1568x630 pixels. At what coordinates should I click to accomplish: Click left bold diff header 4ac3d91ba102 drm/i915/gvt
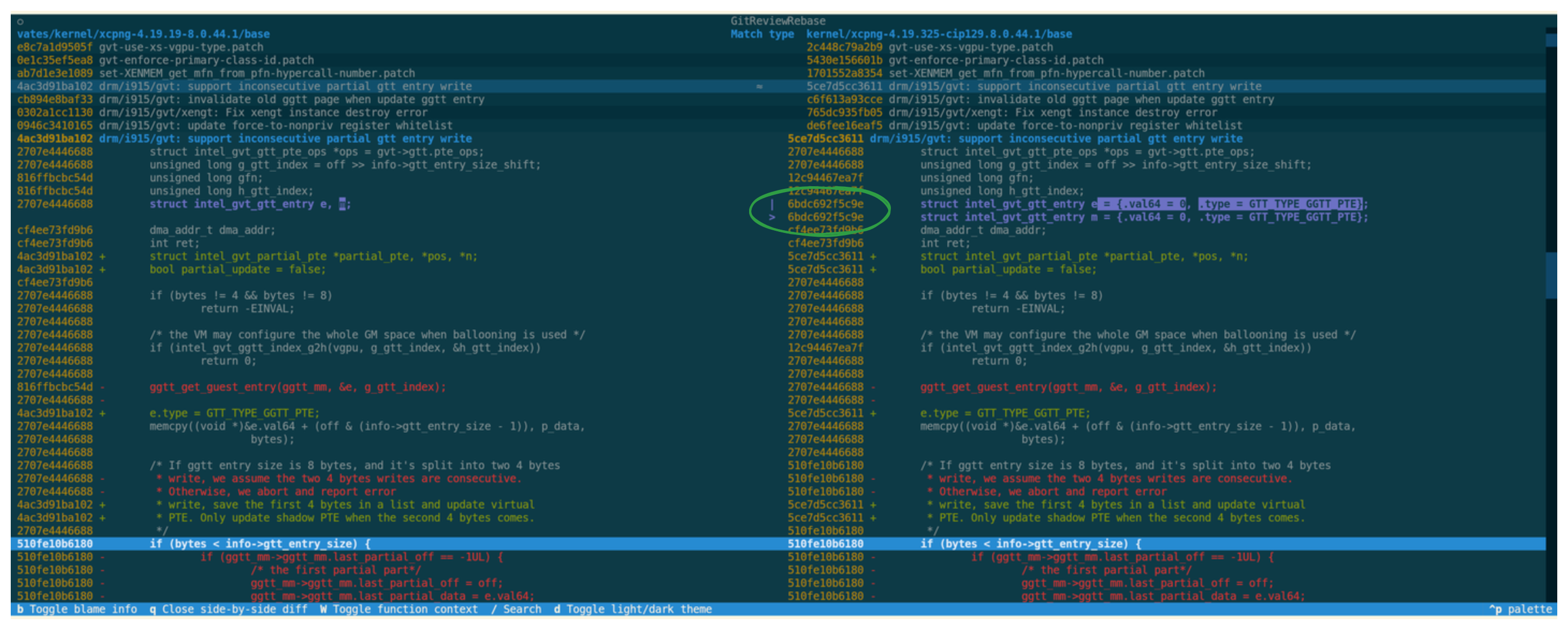click(244, 138)
